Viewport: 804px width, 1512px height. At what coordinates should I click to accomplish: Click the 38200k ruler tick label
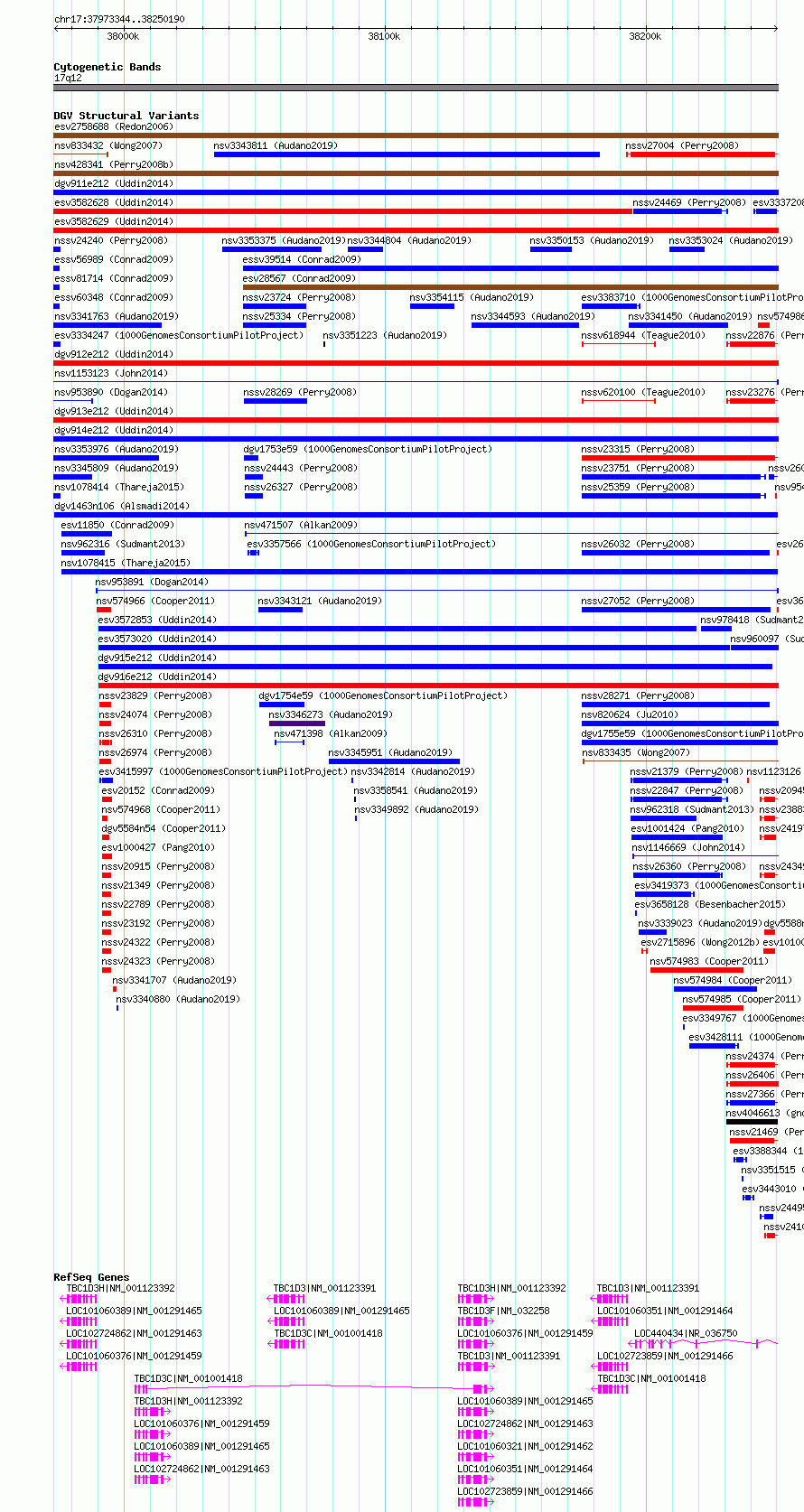tap(645, 36)
